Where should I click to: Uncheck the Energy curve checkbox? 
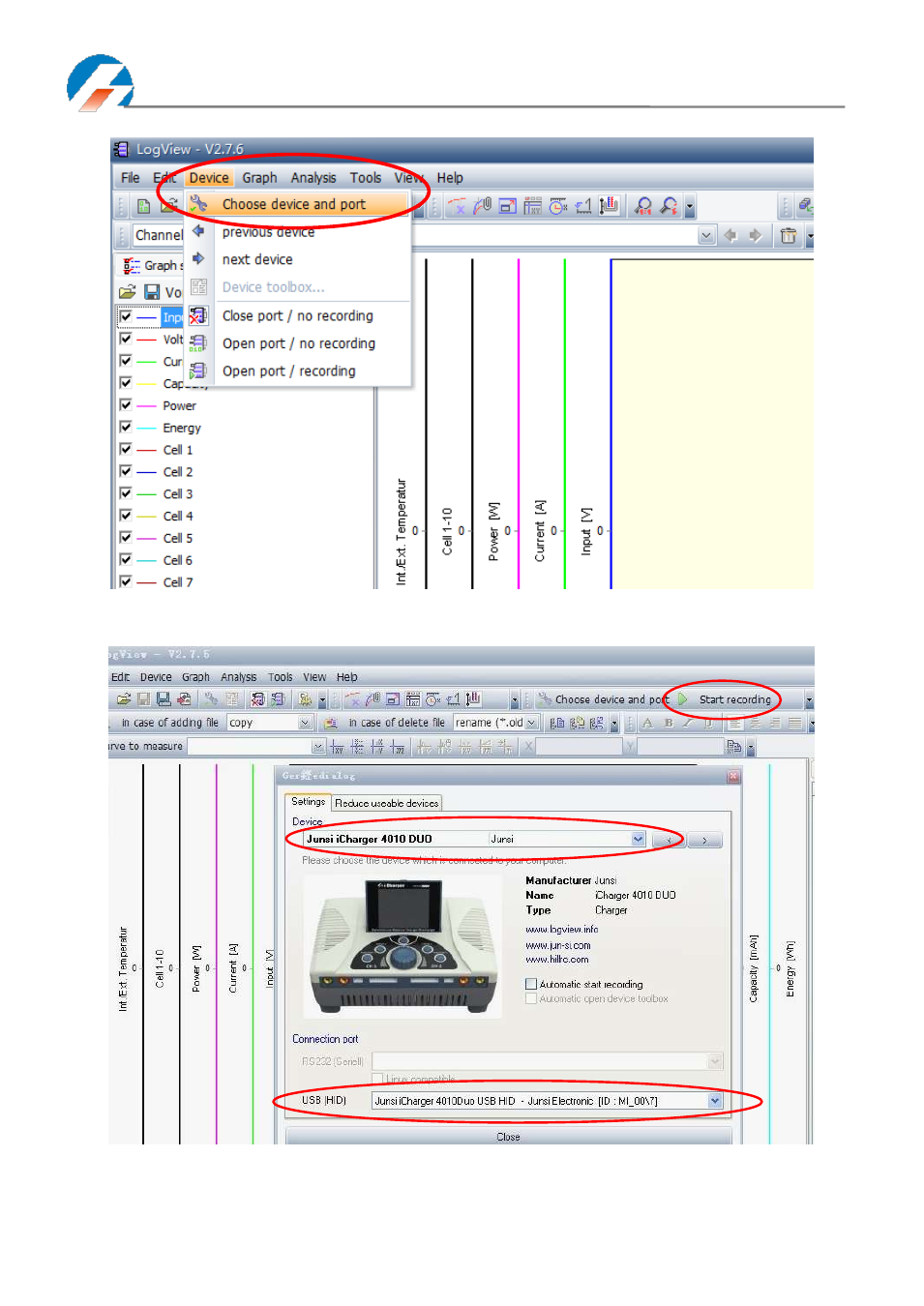click(126, 428)
